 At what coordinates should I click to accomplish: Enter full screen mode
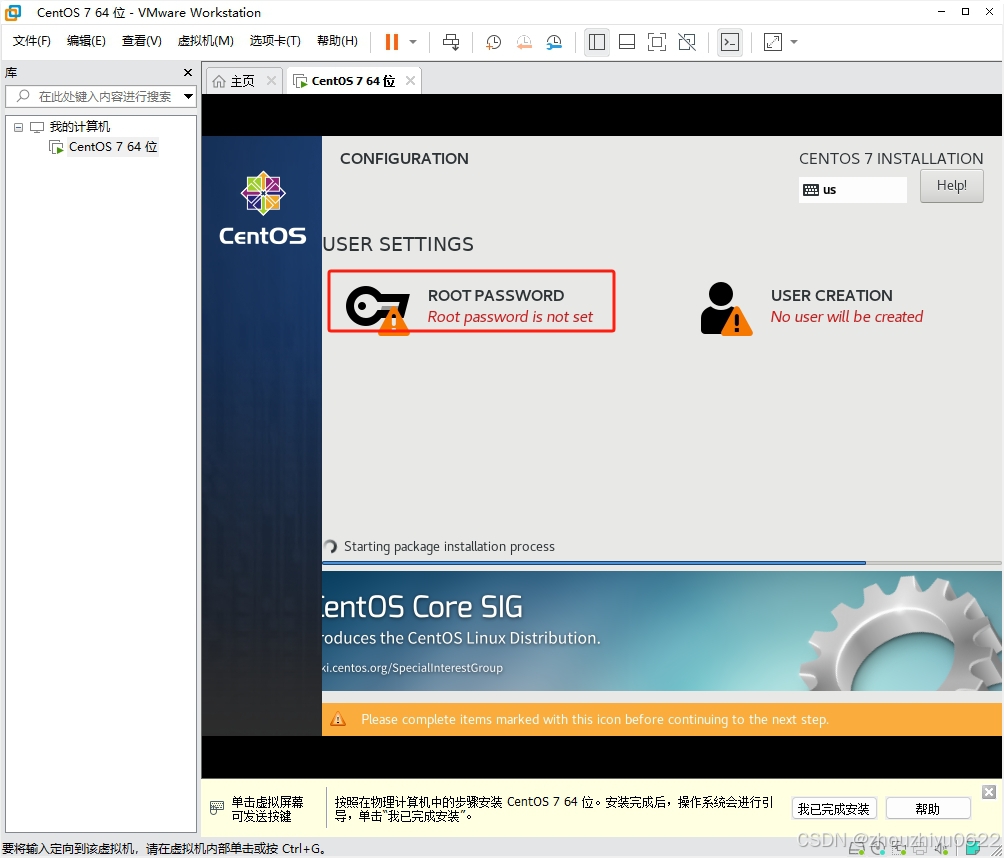coord(657,42)
